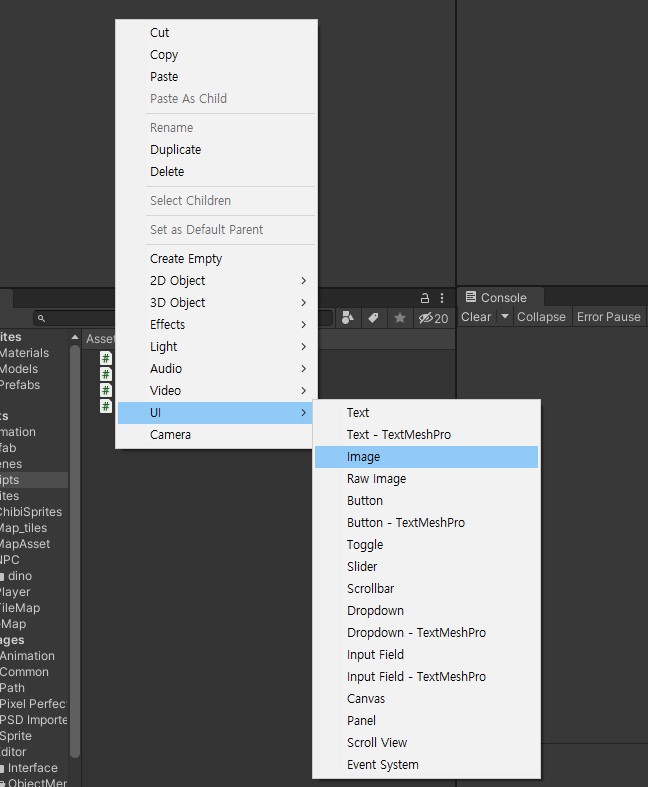Click the folder tree scrollbar
The height and width of the screenshot is (787, 648).
tap(75, 551)
